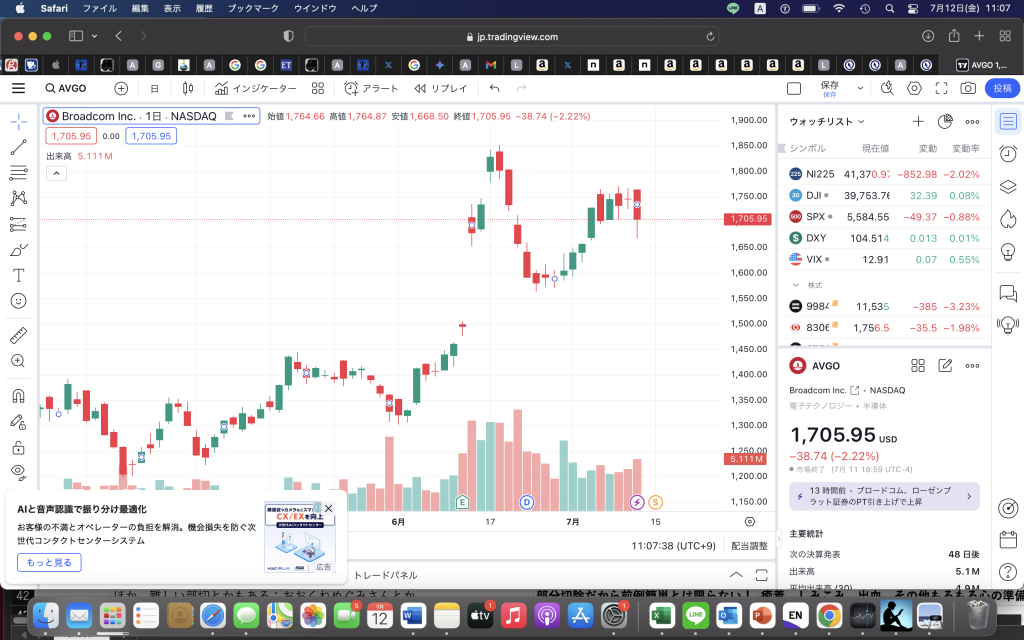1024x640 pixels.
Task: Collapse the indicator legend arrow under 出来高
Action: [x=56, y=173]
